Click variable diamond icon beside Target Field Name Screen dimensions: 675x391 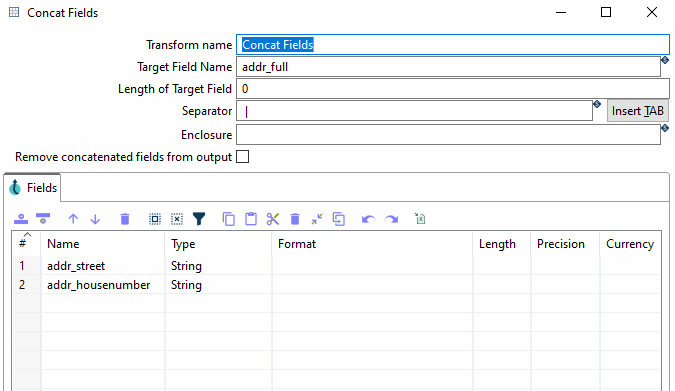pos(665,60)
